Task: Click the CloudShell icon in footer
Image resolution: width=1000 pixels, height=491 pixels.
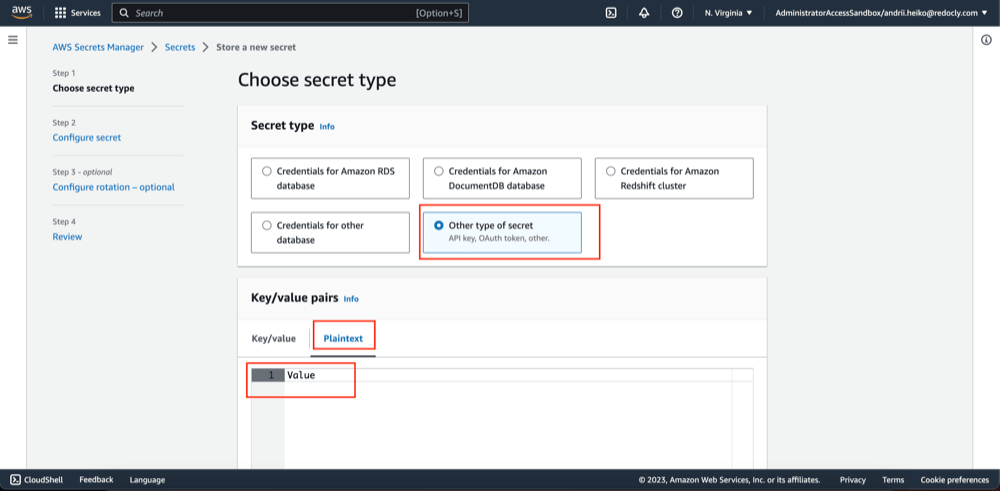Action: point(15,480)
